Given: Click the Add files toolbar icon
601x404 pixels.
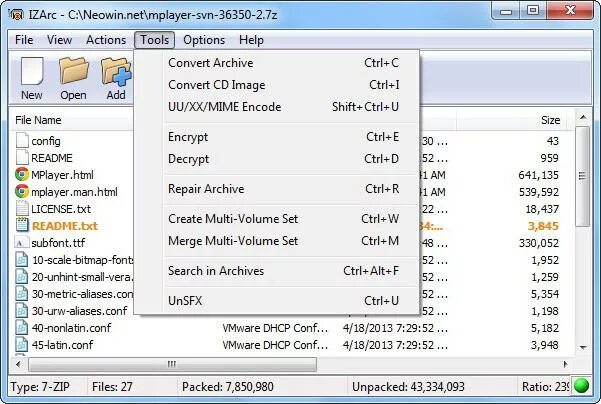Looking at the screenshot, I should click(116, 71).
